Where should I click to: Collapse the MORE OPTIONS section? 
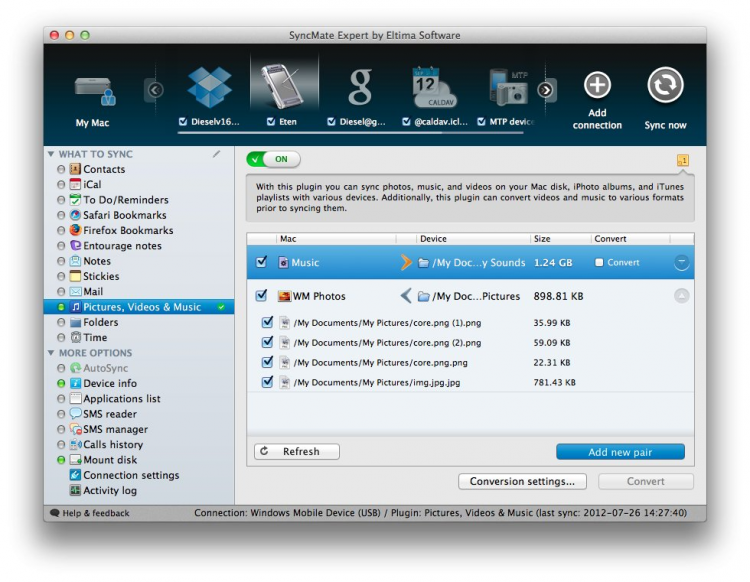click(51, 353)
